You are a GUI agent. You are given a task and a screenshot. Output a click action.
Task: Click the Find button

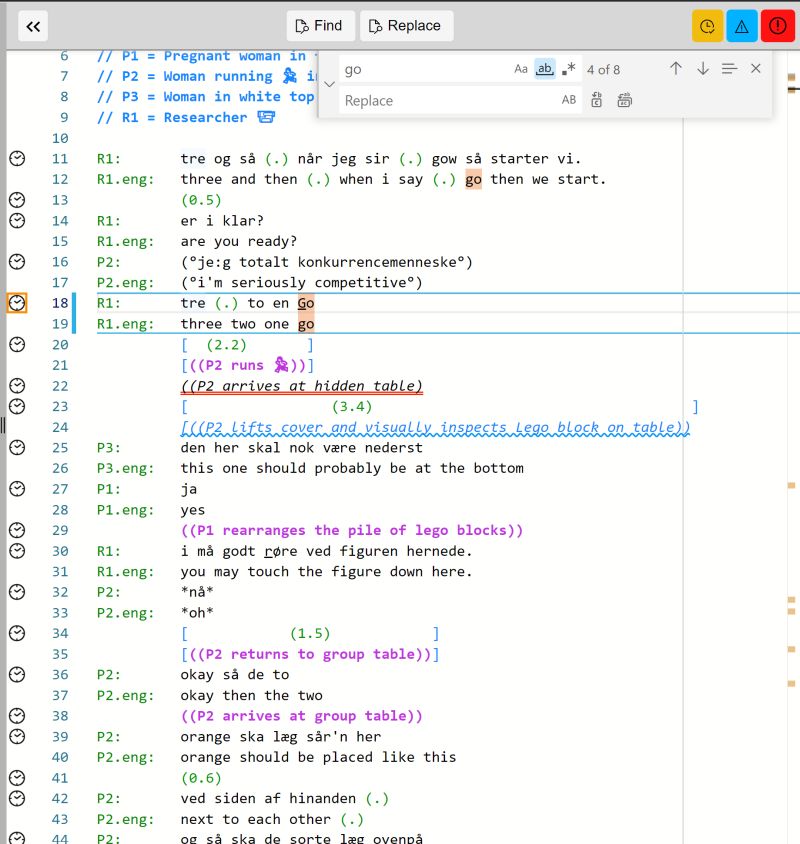(x=320, y=26)
